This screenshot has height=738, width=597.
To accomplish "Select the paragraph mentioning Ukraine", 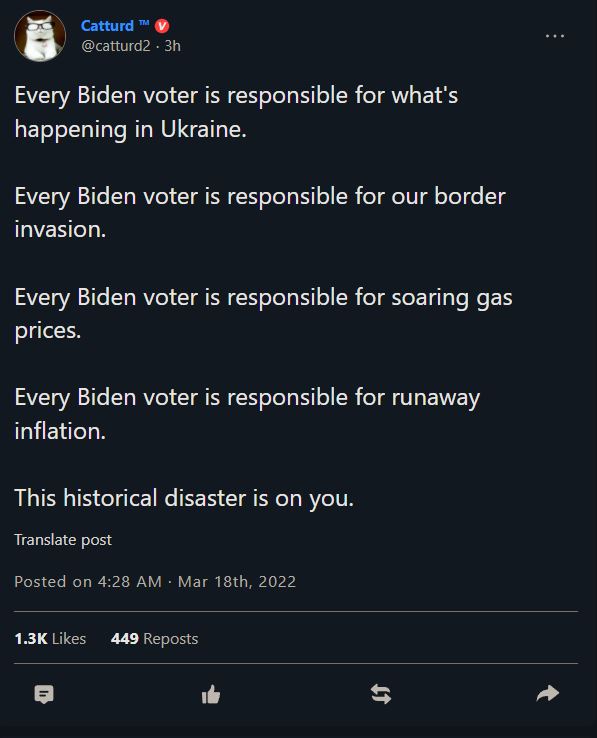I will tap(236, 112).
